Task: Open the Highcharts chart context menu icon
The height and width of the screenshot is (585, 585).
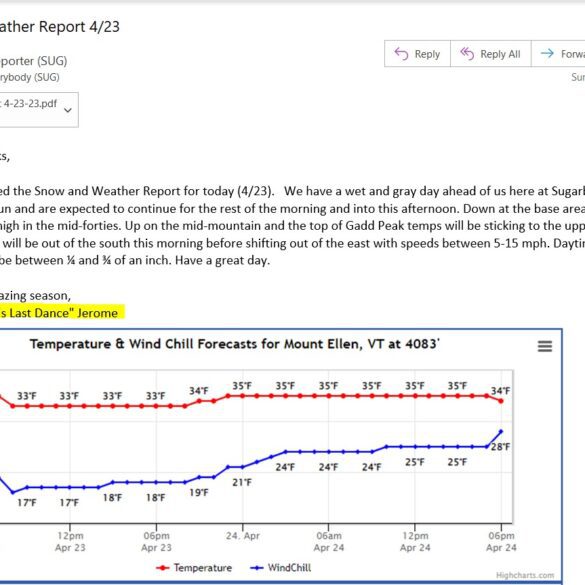Action: (545, 346)
